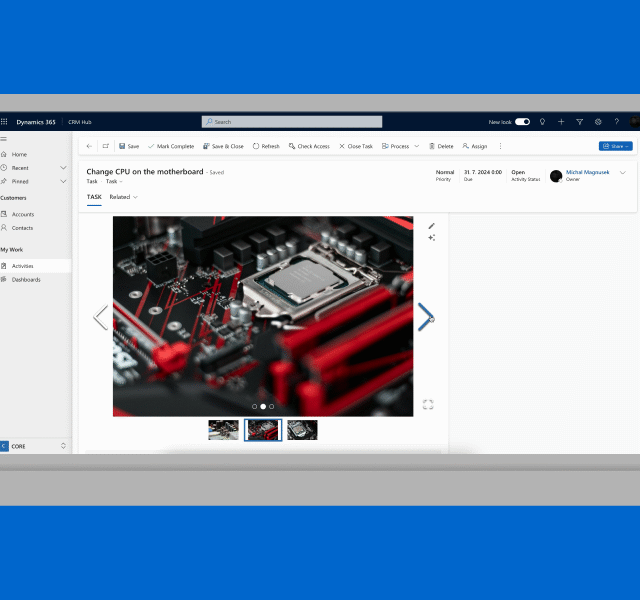Go to the previous image with left arrow
The image size is (640, 600).
(x=100, y=317)
